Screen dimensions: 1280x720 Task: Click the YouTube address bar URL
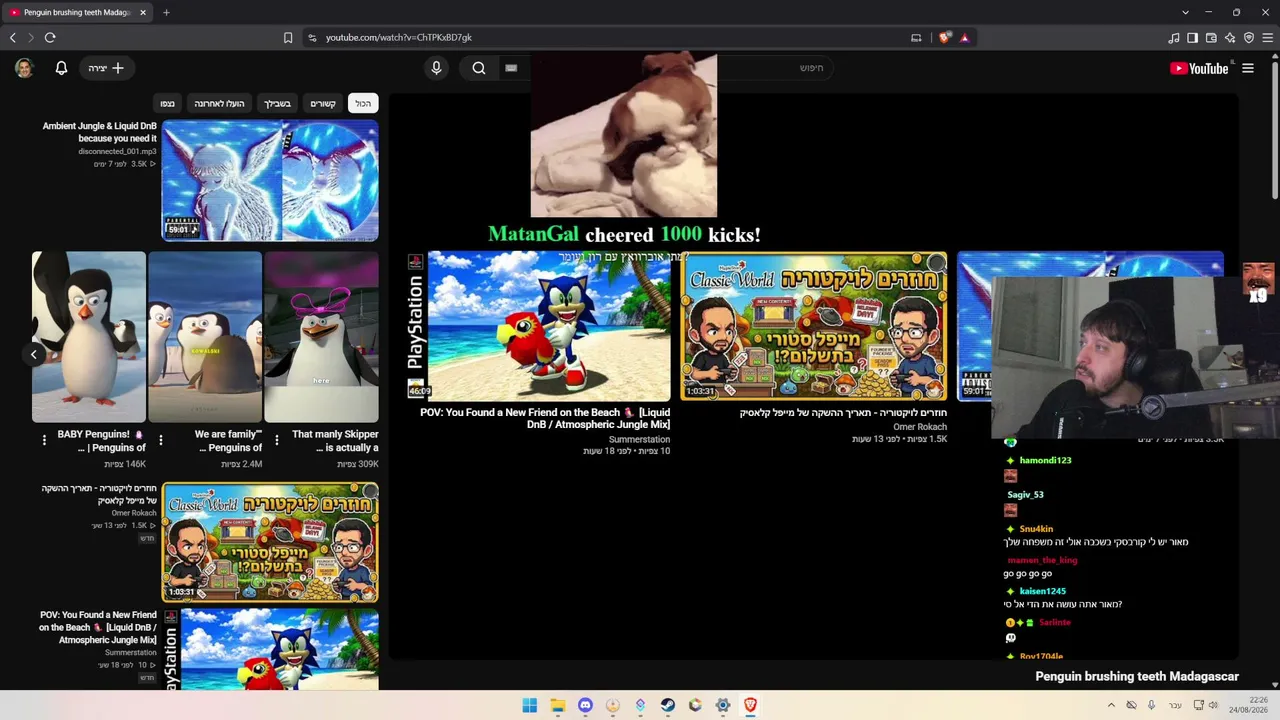point(399,38)
